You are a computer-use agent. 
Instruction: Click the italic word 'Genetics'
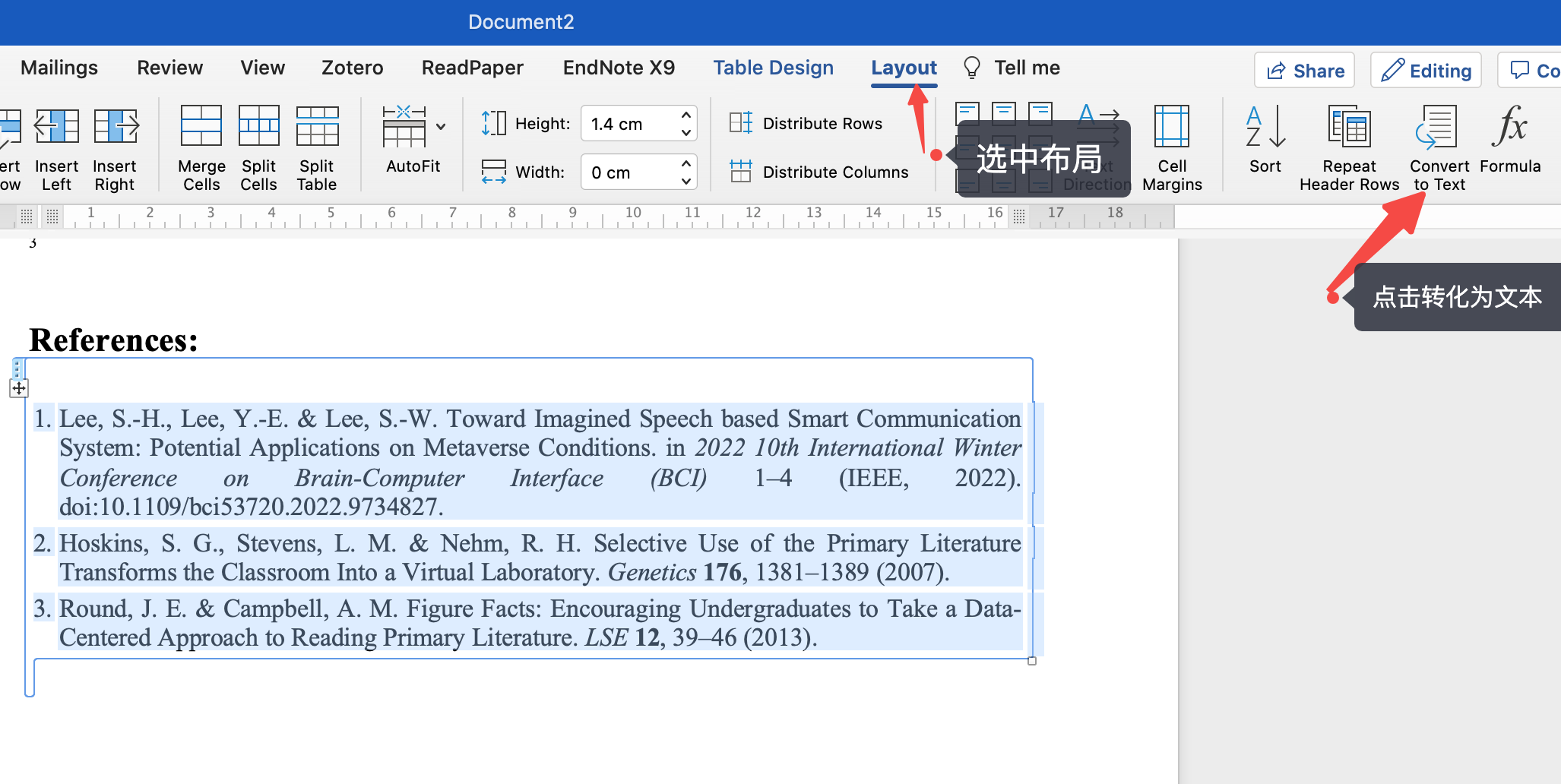coord(652,572)
